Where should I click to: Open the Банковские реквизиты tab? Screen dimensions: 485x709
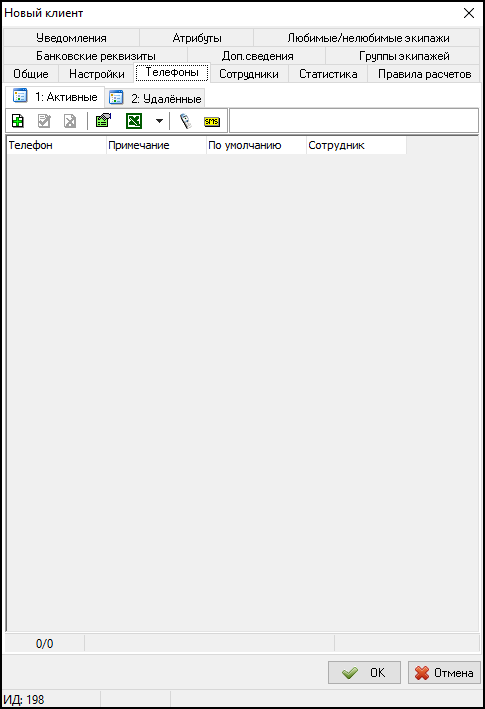96,56
